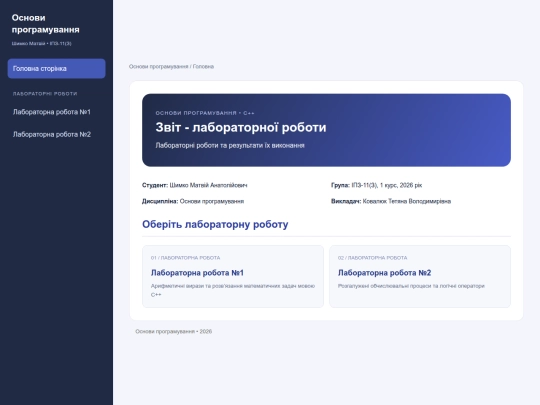Open the Лабораторна робота №1 card
The height and width of the screenshot is (405, 540).
(x=233, y=276)
